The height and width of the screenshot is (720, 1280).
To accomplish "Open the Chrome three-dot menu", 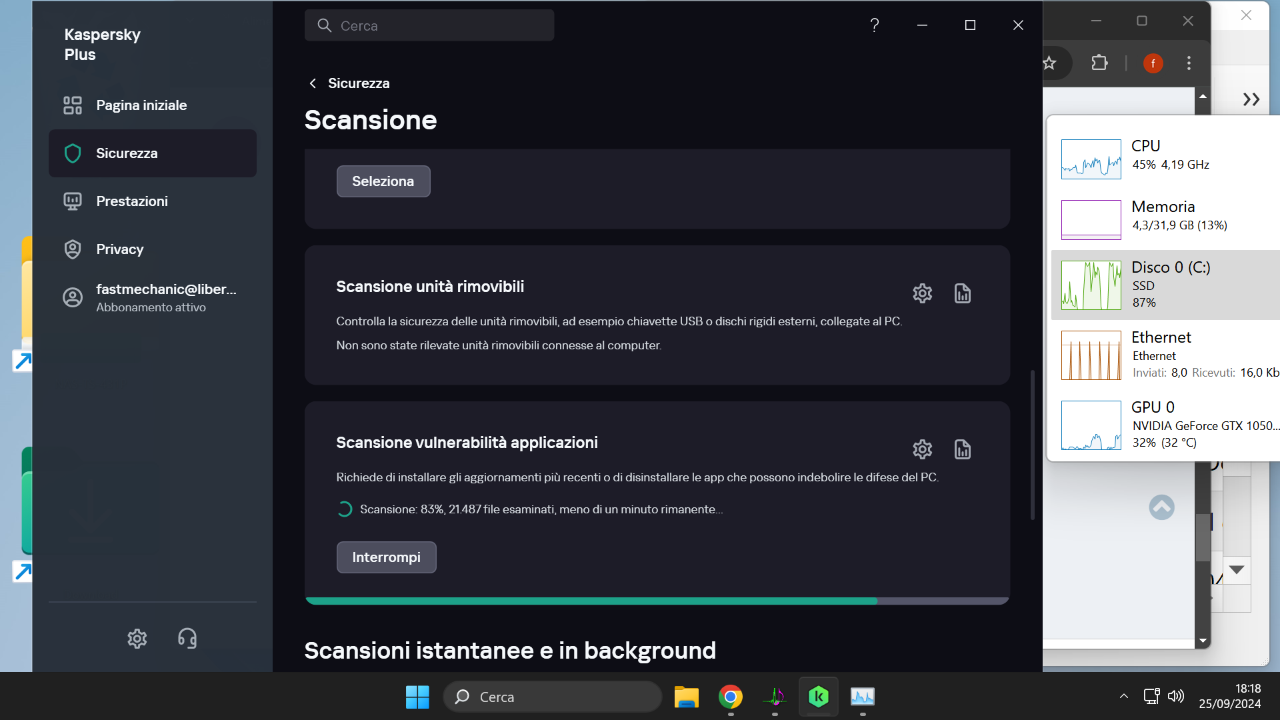I will coord(1189,63).
